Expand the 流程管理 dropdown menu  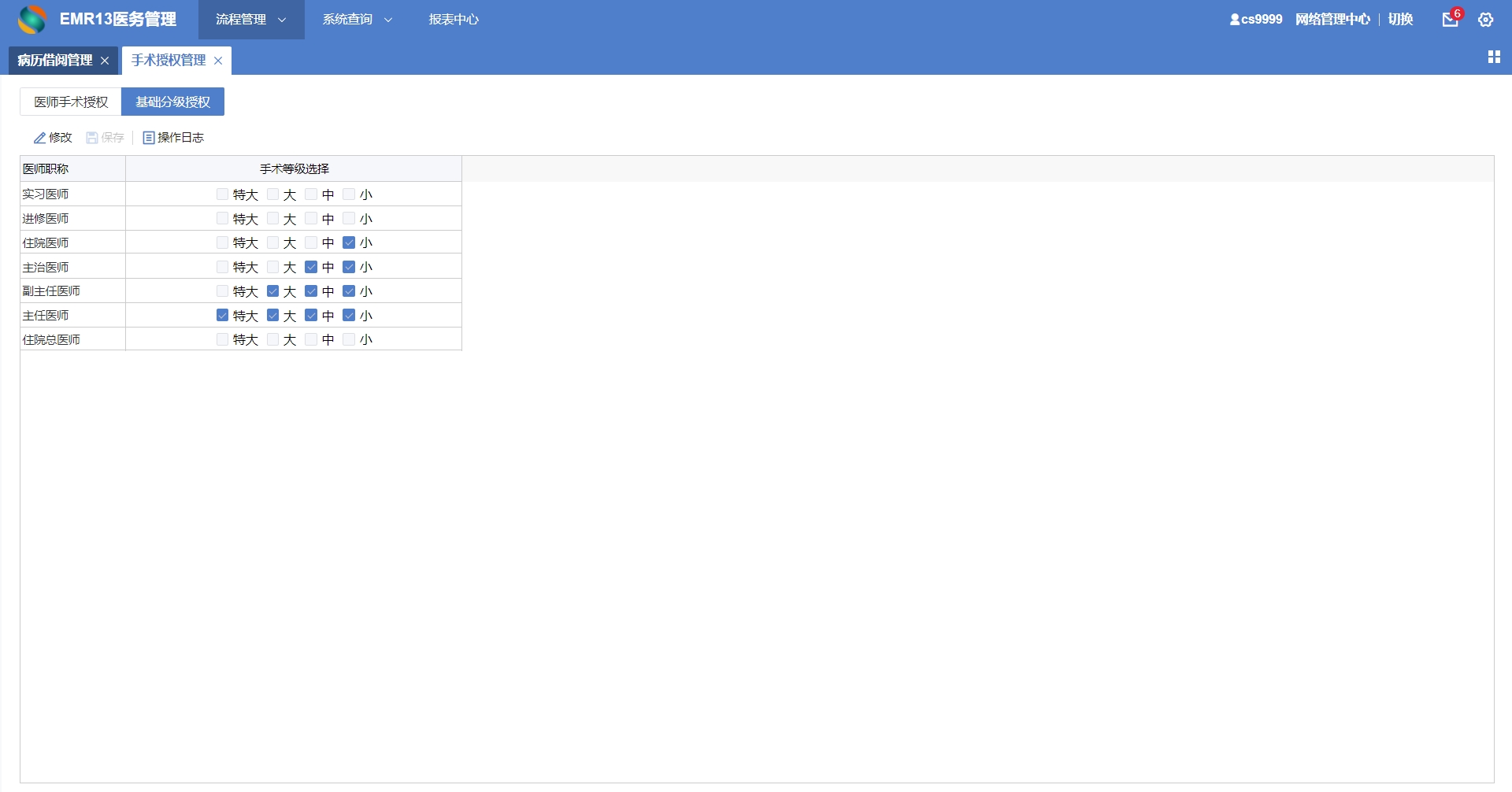coord(250,20)
